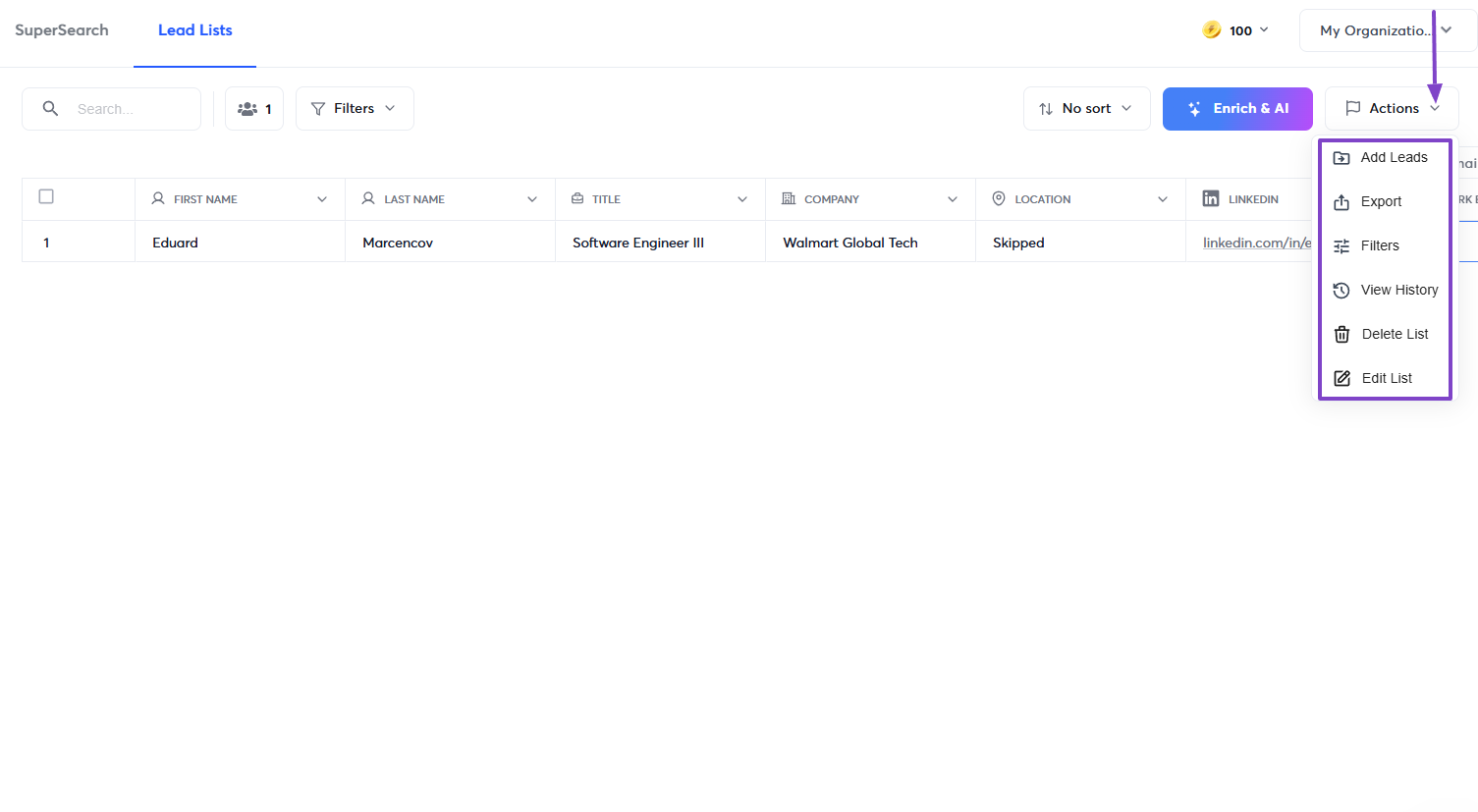Click the Marcencov last name cell

click(x=450, y=242)
